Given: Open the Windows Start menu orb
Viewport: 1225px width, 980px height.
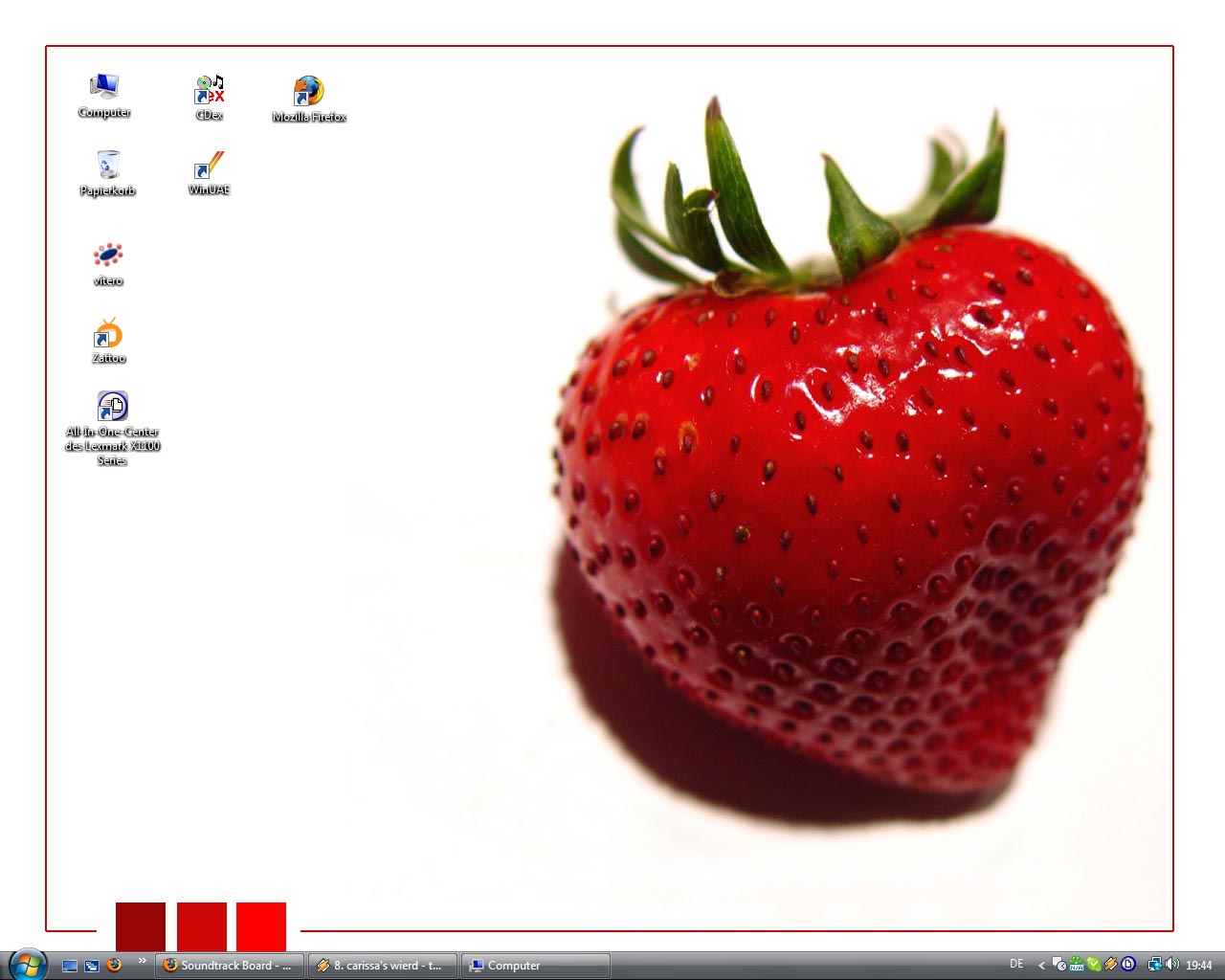Looking at the screenshot, I should coord(28,965).
